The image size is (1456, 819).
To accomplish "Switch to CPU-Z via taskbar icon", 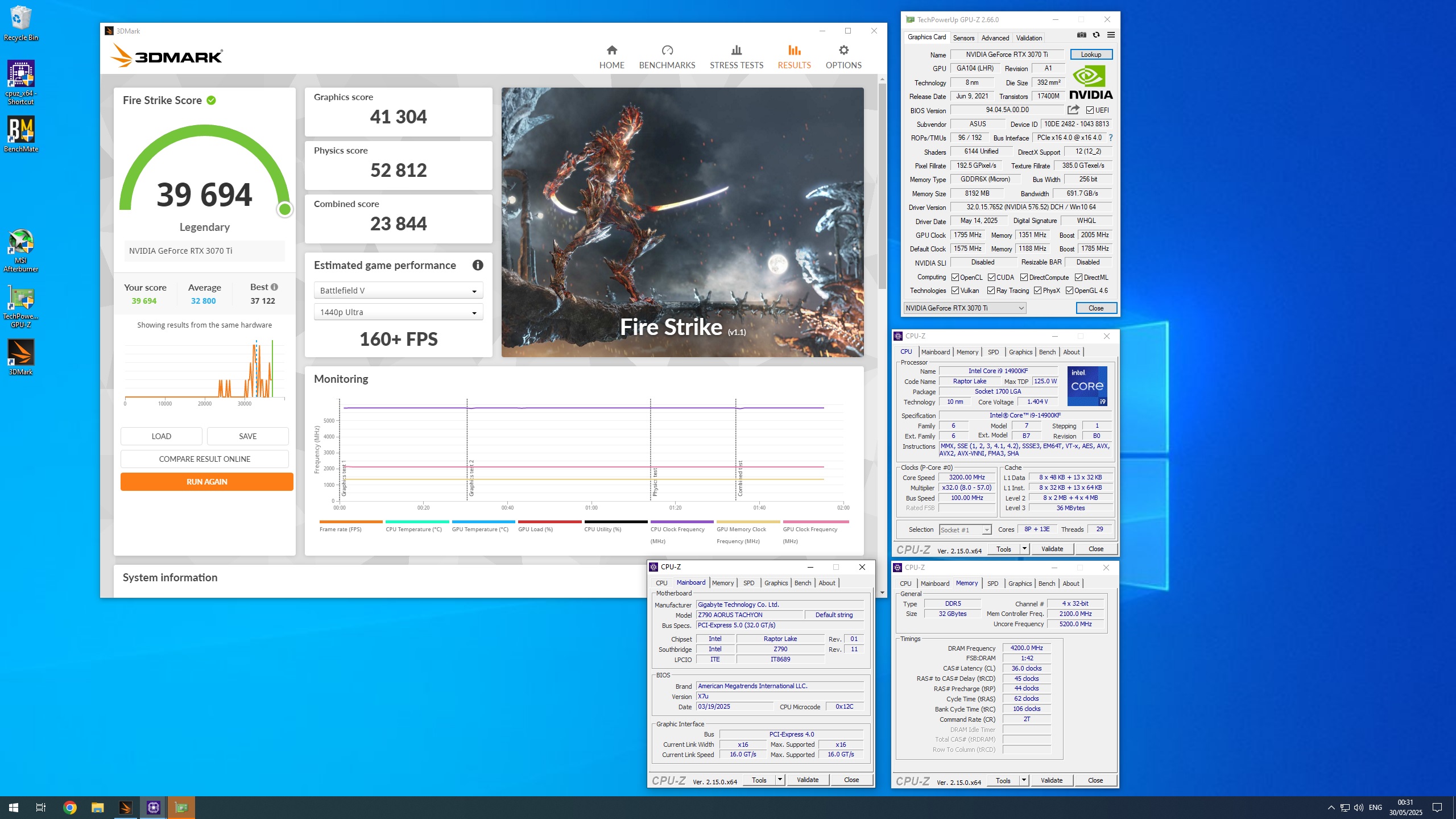I will [153, 807].
